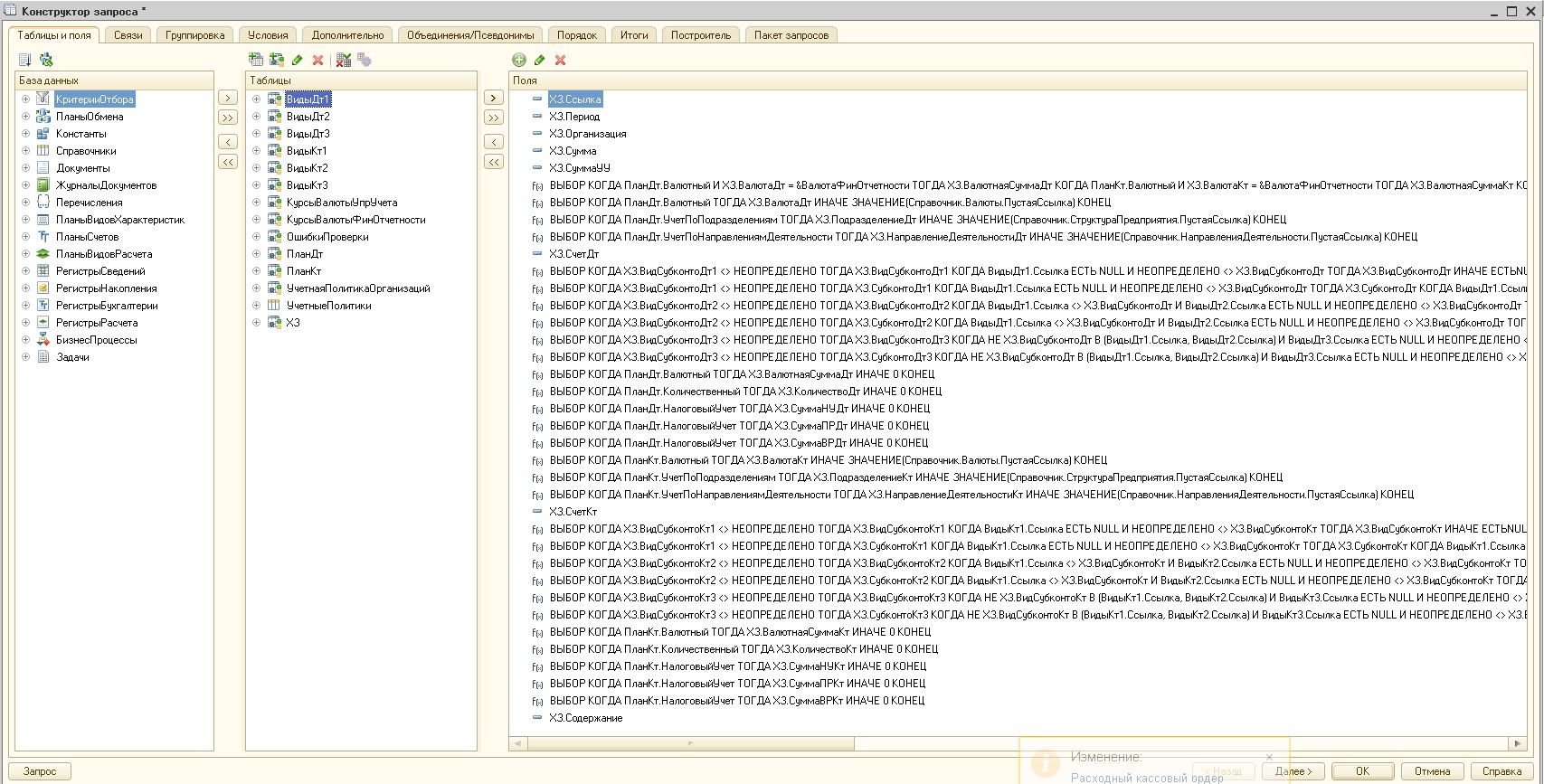
Task: Click the ПланыВидовРасчета icon
Action: pyautogui.click(x=43, y=253)
